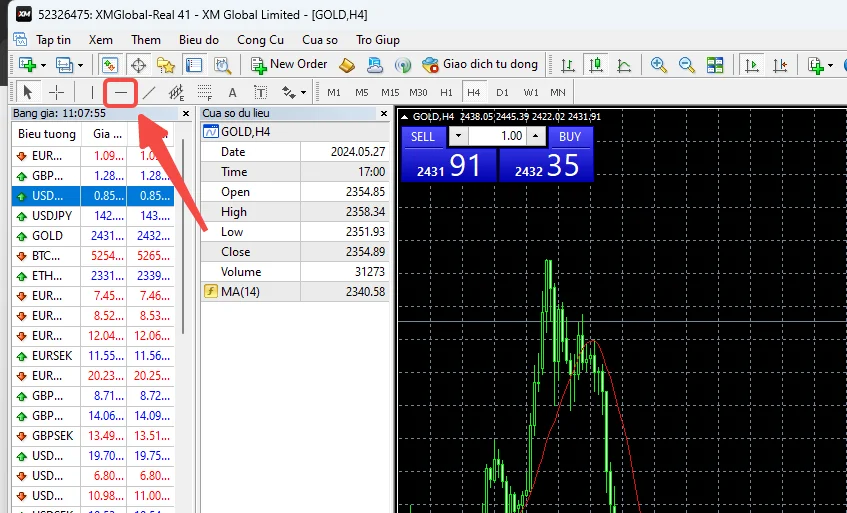
Task: Open the Profiles toolbar icon
Action: pyautogui.click(x=64, y=65)
